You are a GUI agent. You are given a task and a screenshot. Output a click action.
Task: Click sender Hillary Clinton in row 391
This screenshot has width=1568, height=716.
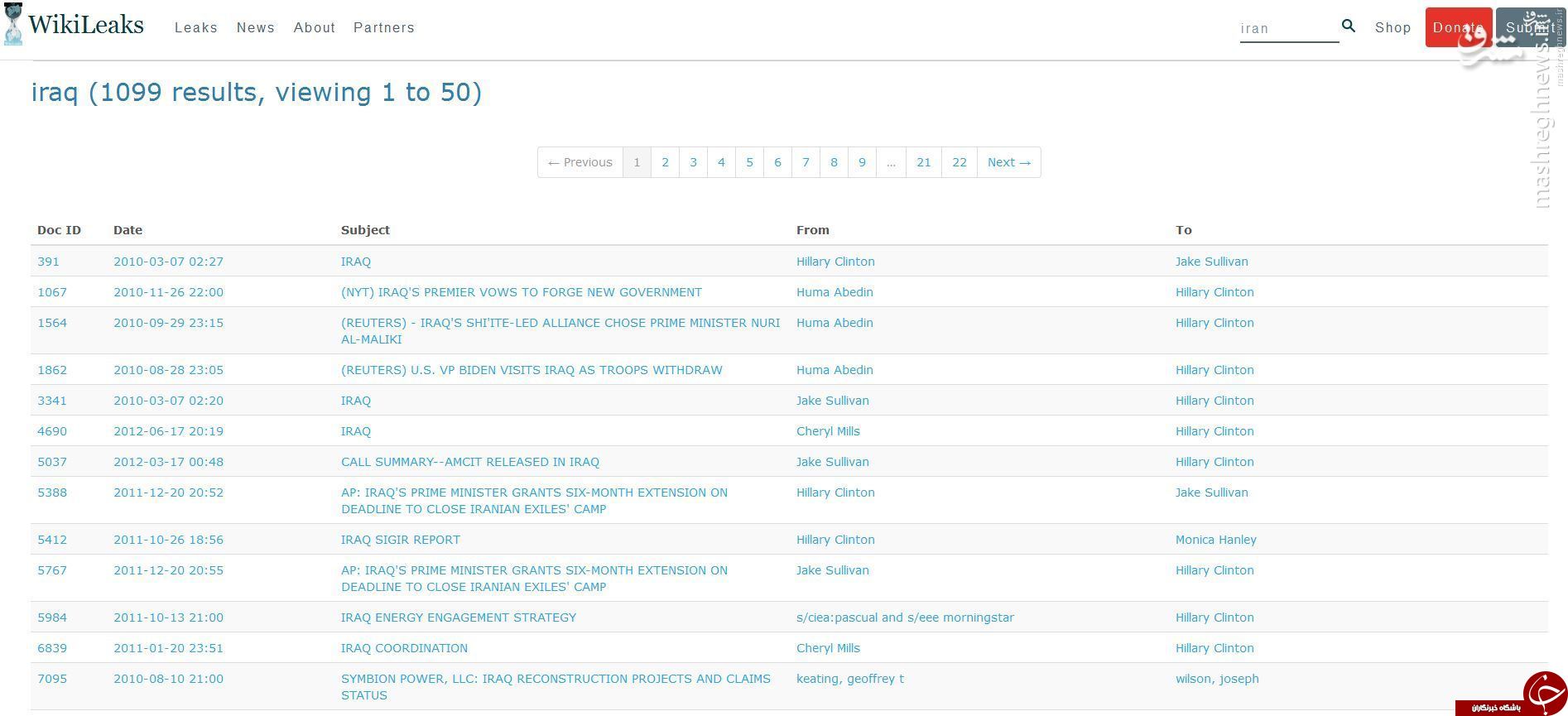pyautogui.click(x=835, y=262)
